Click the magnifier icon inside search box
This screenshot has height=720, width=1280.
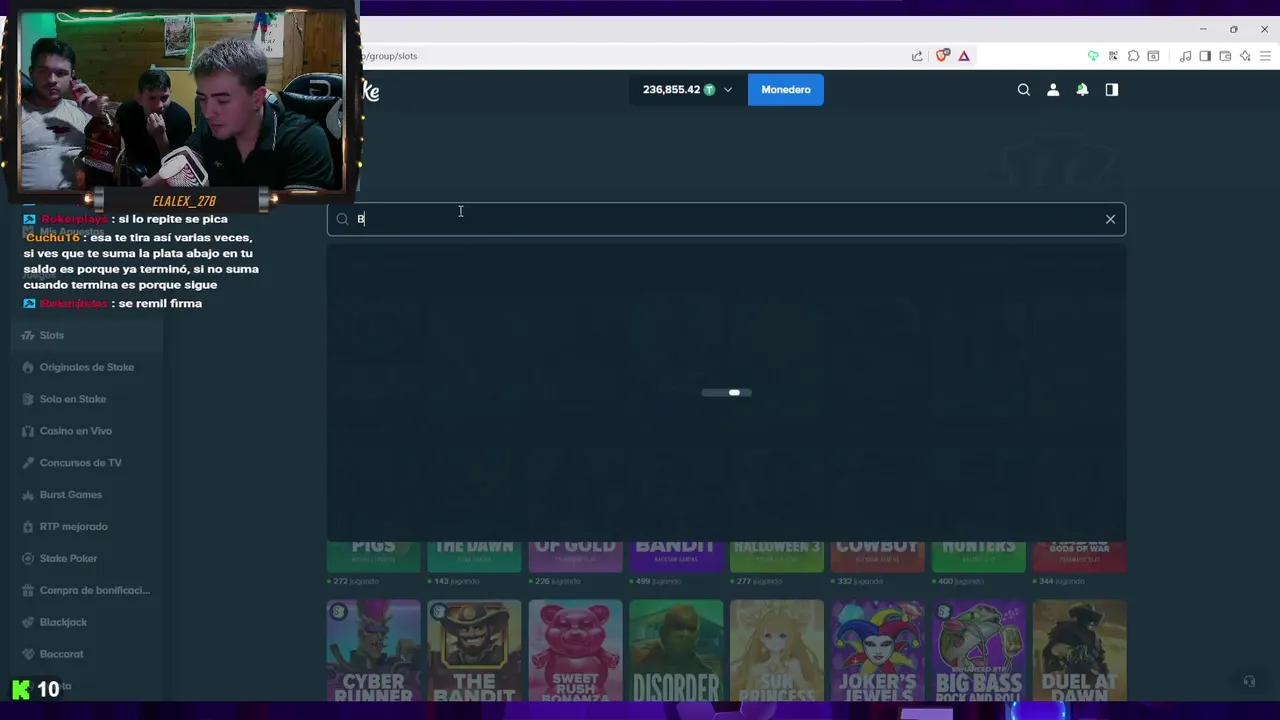[x=342, y=219]
